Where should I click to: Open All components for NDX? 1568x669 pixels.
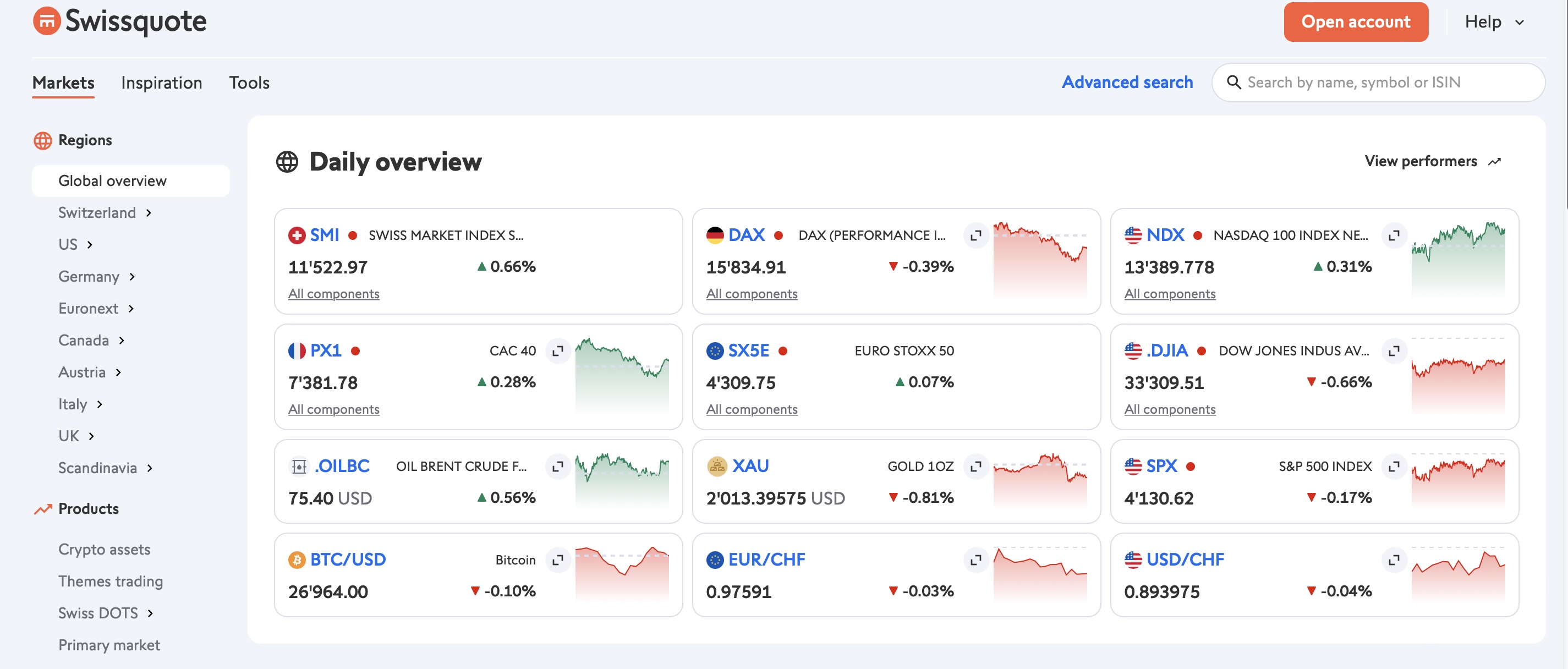click(x=1170, y=294)
